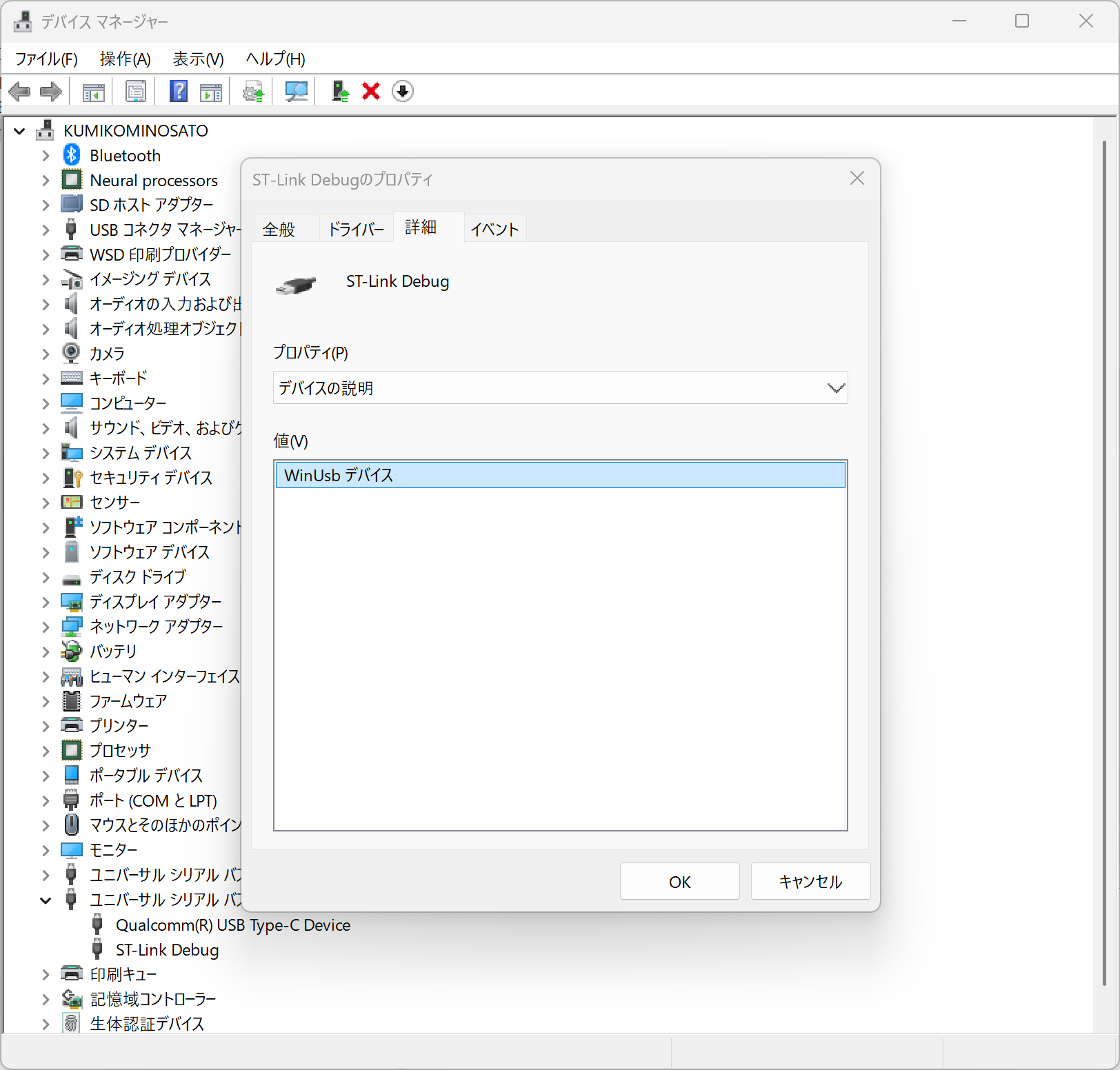Expand the Neural processors category
The image size is (1120, 1070).
(45, 180)
